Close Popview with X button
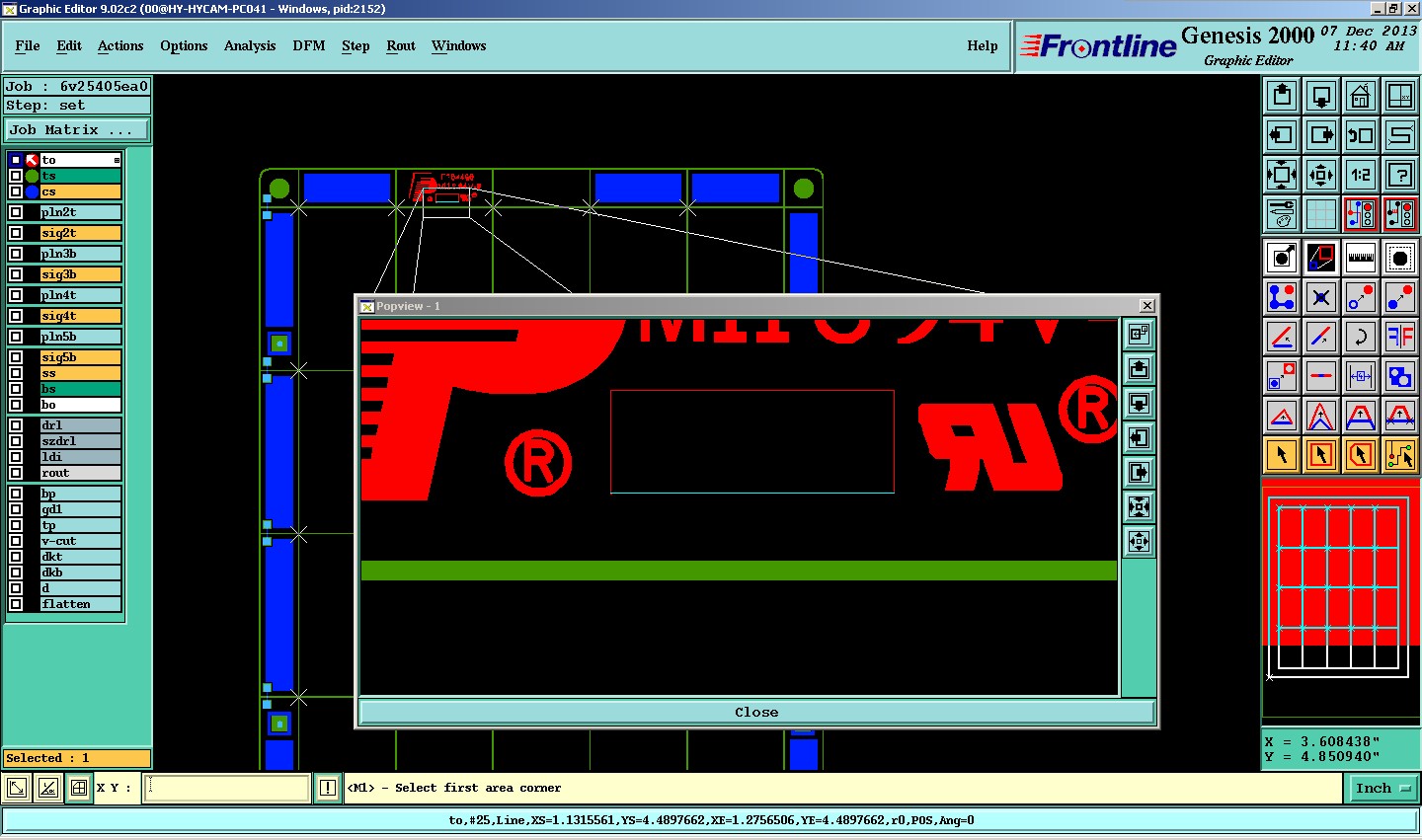 tap(1146, 306)
